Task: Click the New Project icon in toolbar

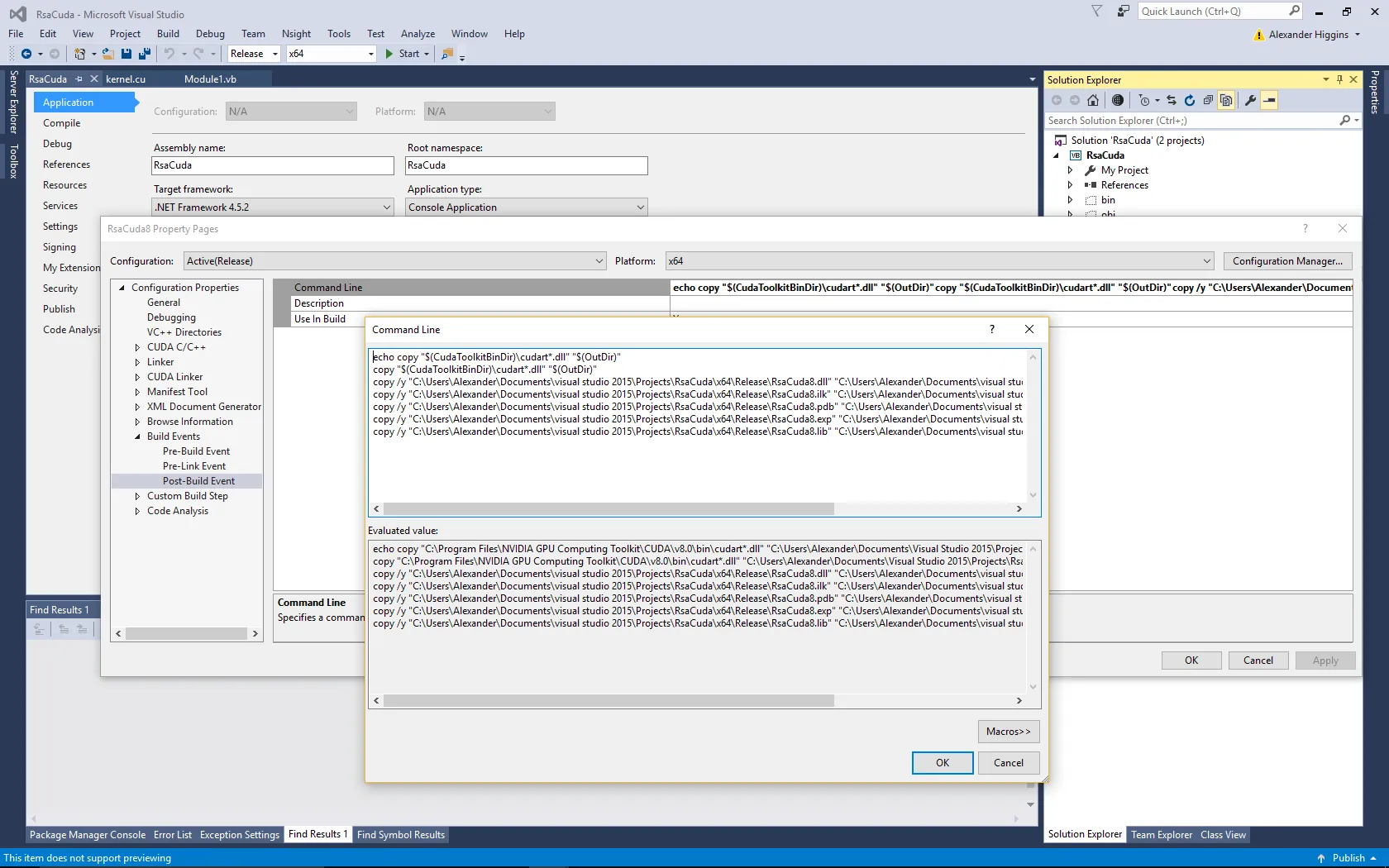Action: [79, 54]
